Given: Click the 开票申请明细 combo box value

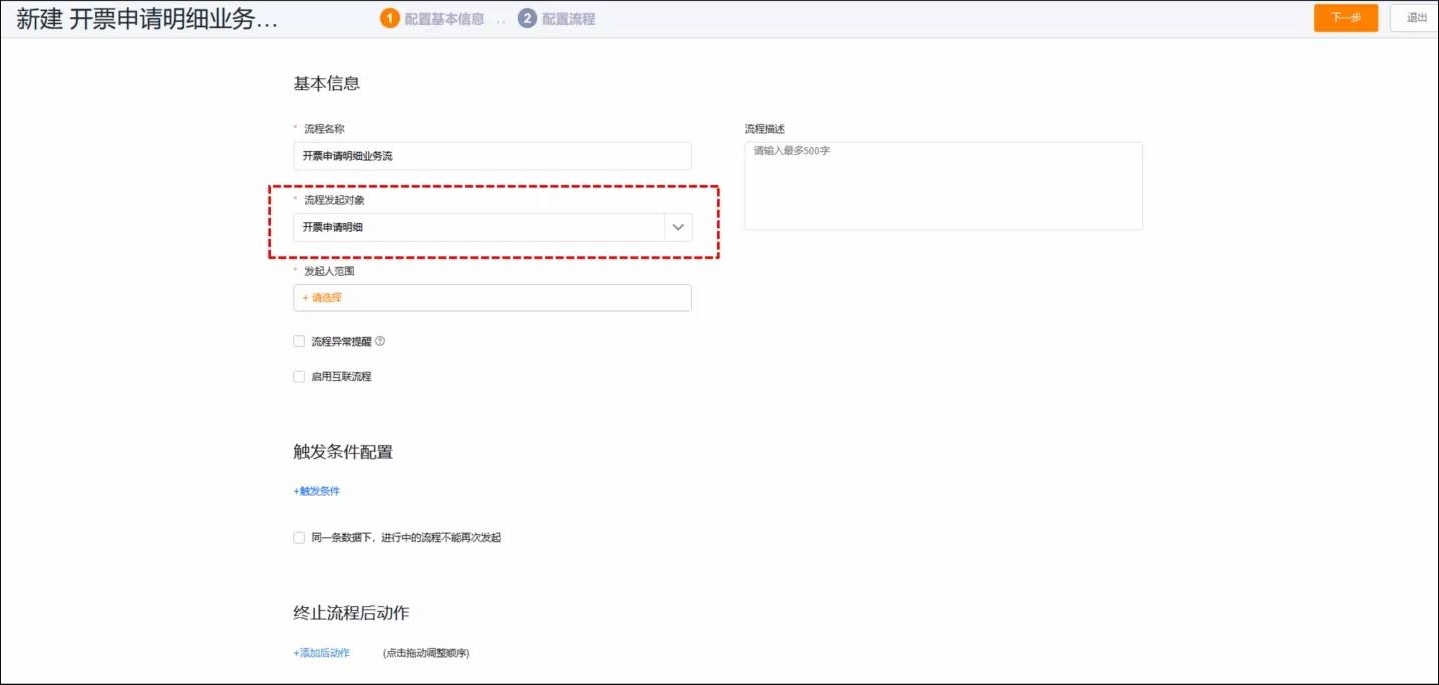Looking at the screenshot, I should pyautogui.click(x=479, y=227).
